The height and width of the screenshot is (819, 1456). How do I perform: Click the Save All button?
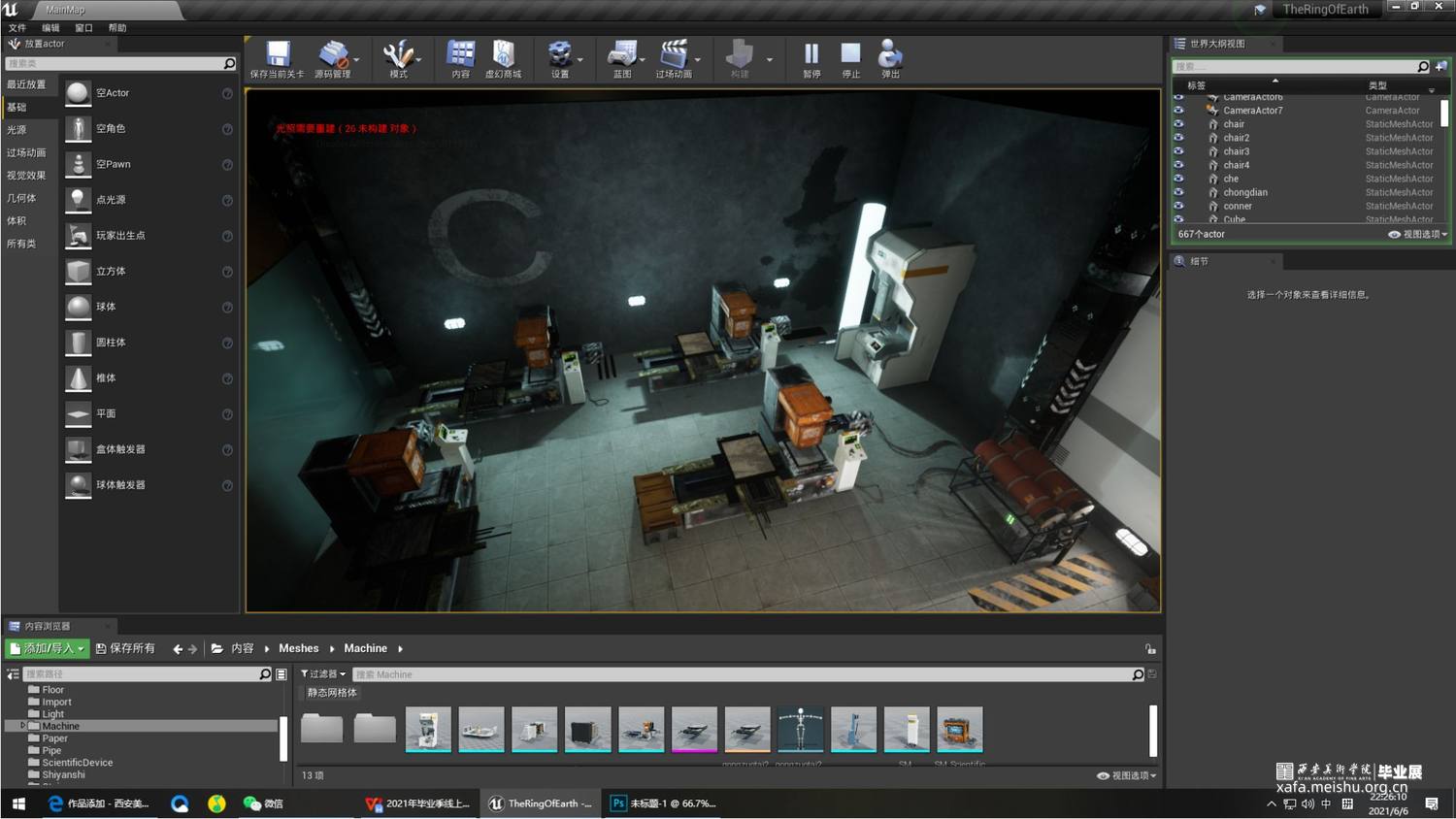pyautogui.click(x=126, y=648)
